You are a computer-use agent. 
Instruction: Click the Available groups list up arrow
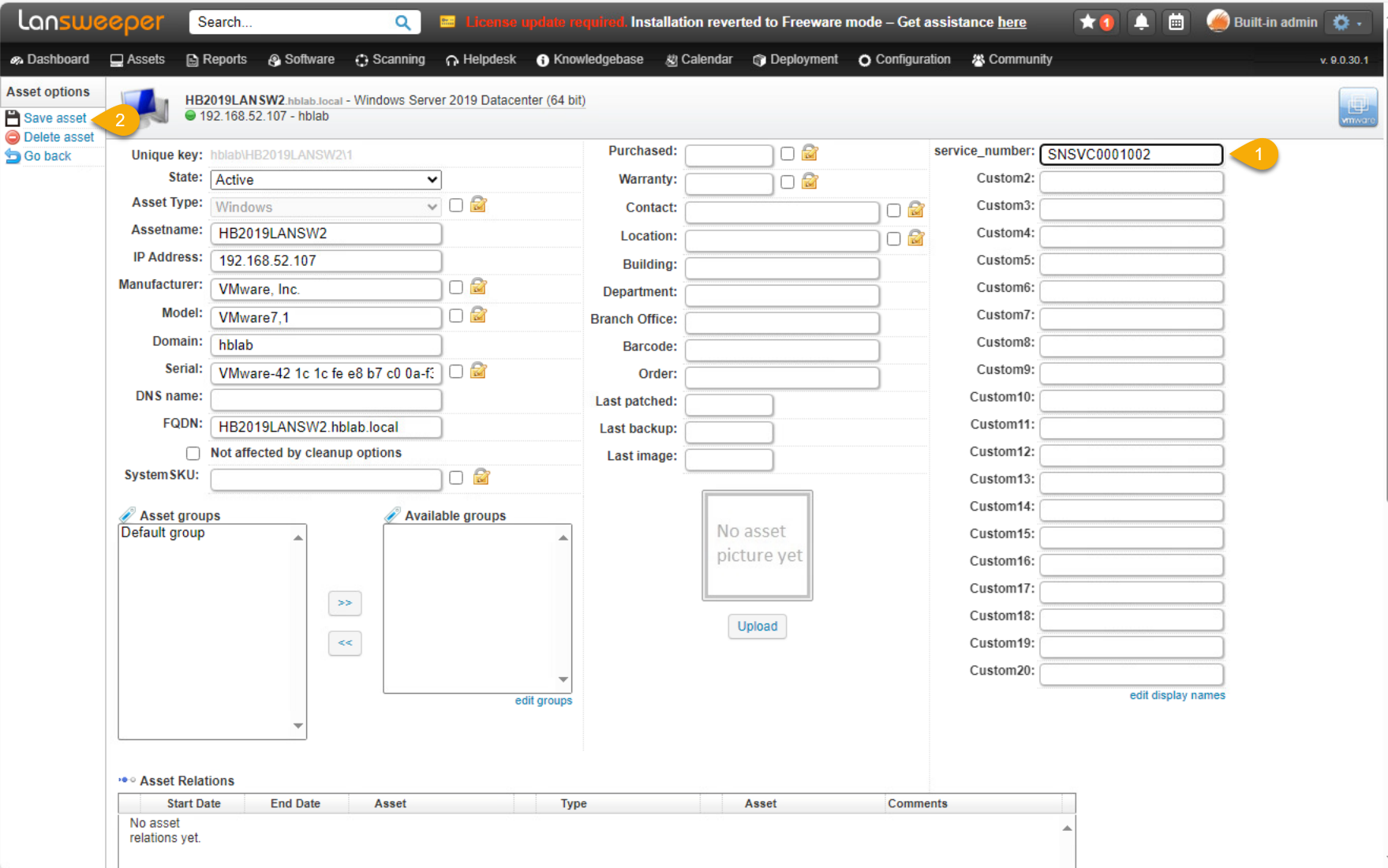coord(563,537)
